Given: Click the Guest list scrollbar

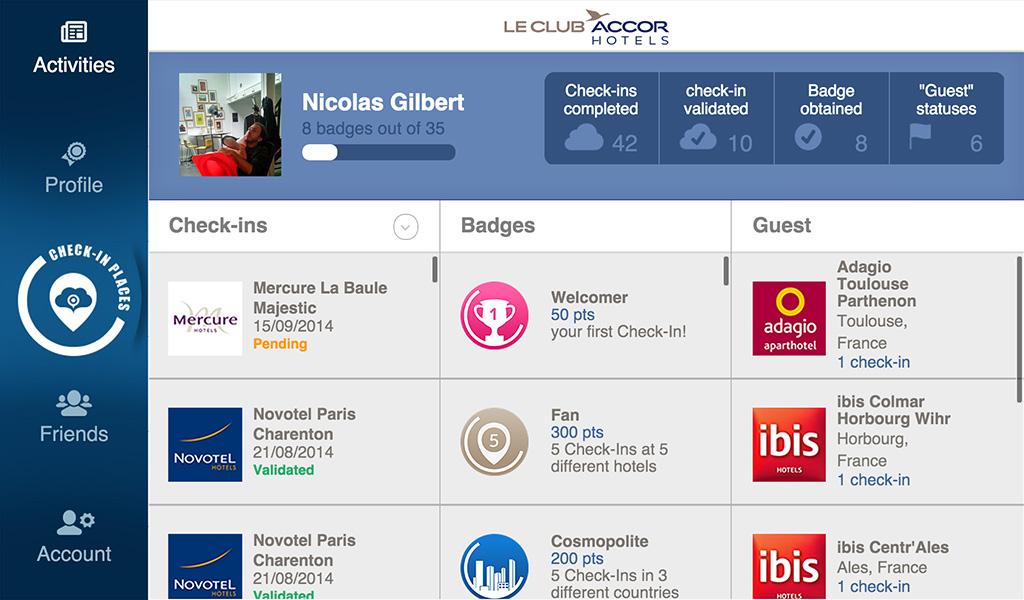Looking at the screenshot, I should pos(1019,330).
